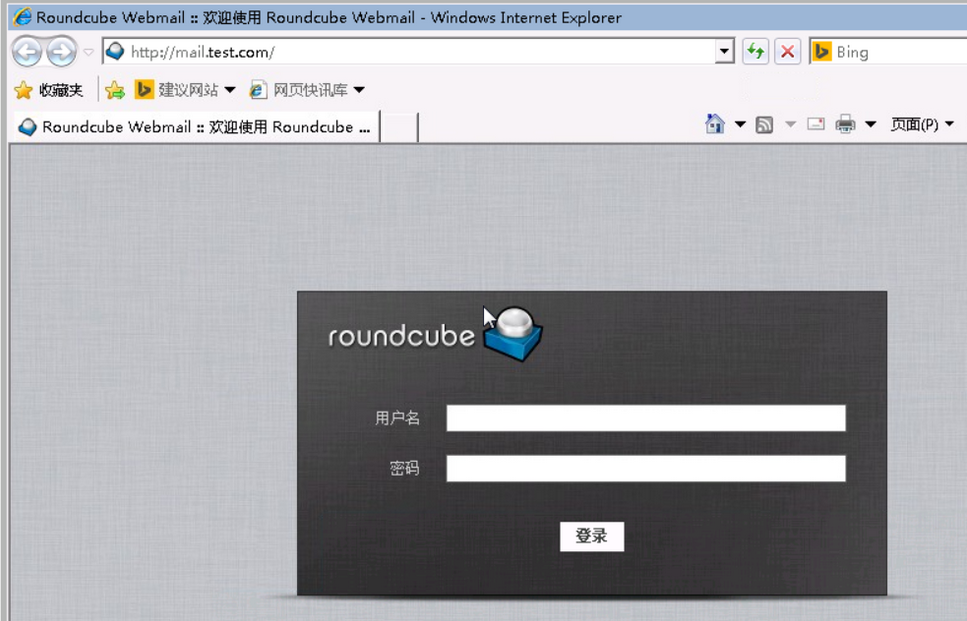The height and width of the screenshot is (621, 967).
Task: Click the Home page icon in the command bar
Action: [x=715, y=124]
